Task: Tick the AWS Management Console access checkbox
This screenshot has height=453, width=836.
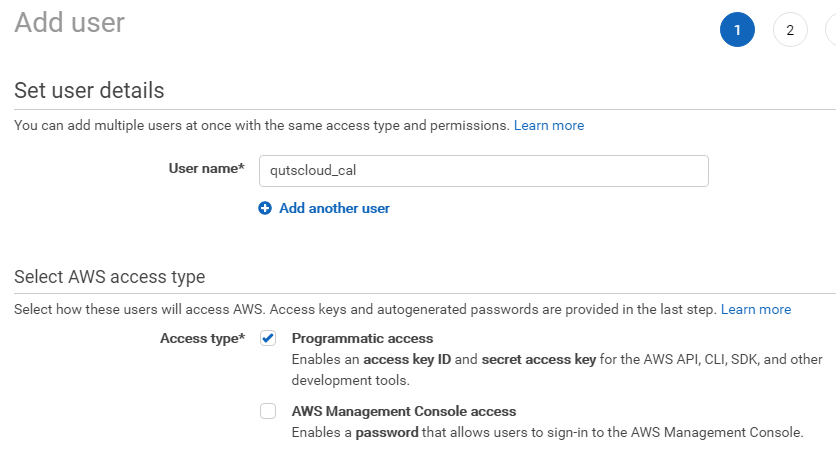Action: 268,411
